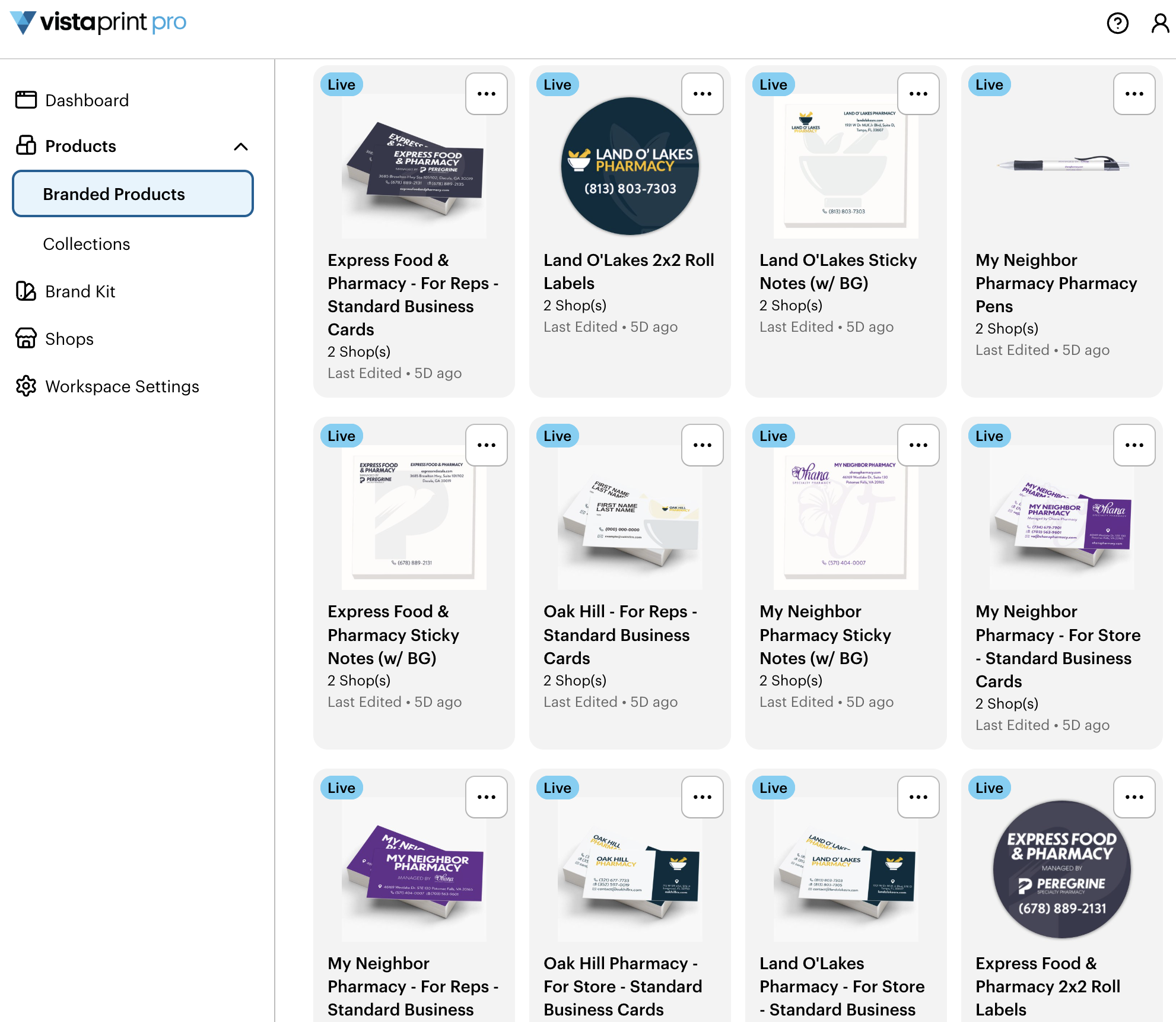Collapse the Products menu chevron

point(241,147)
